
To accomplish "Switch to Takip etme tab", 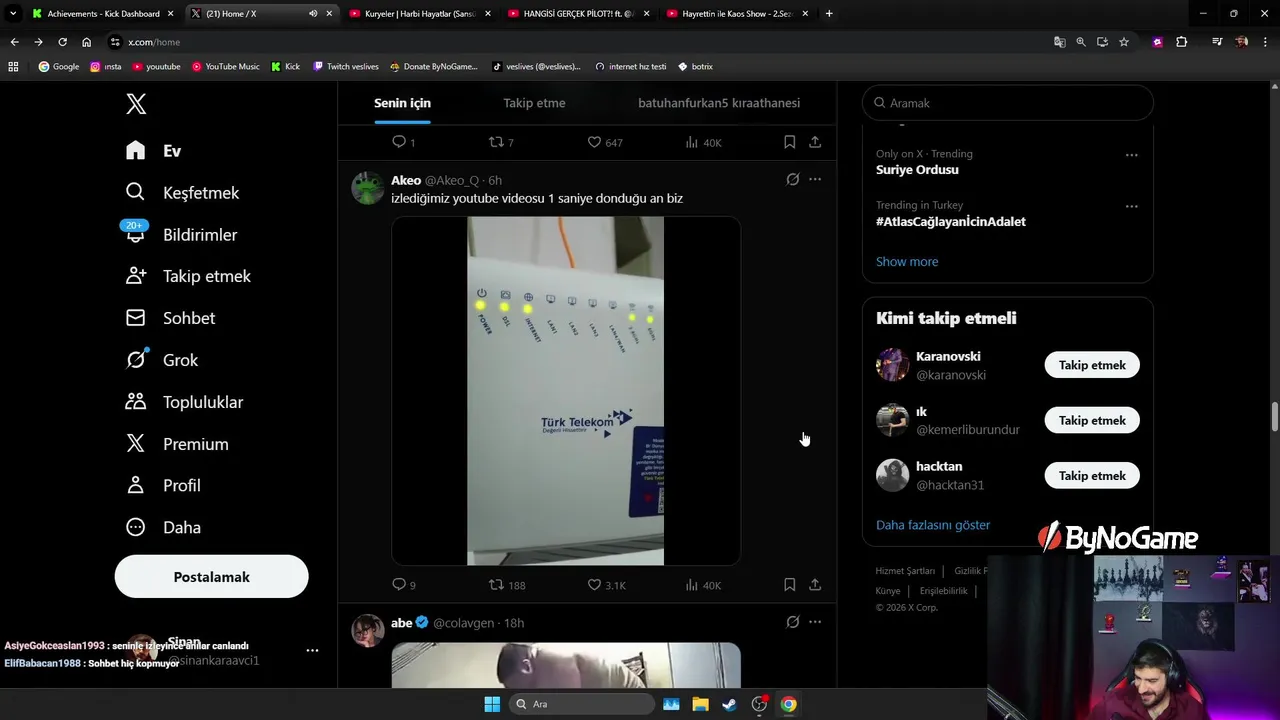I will tap(534, 103).
